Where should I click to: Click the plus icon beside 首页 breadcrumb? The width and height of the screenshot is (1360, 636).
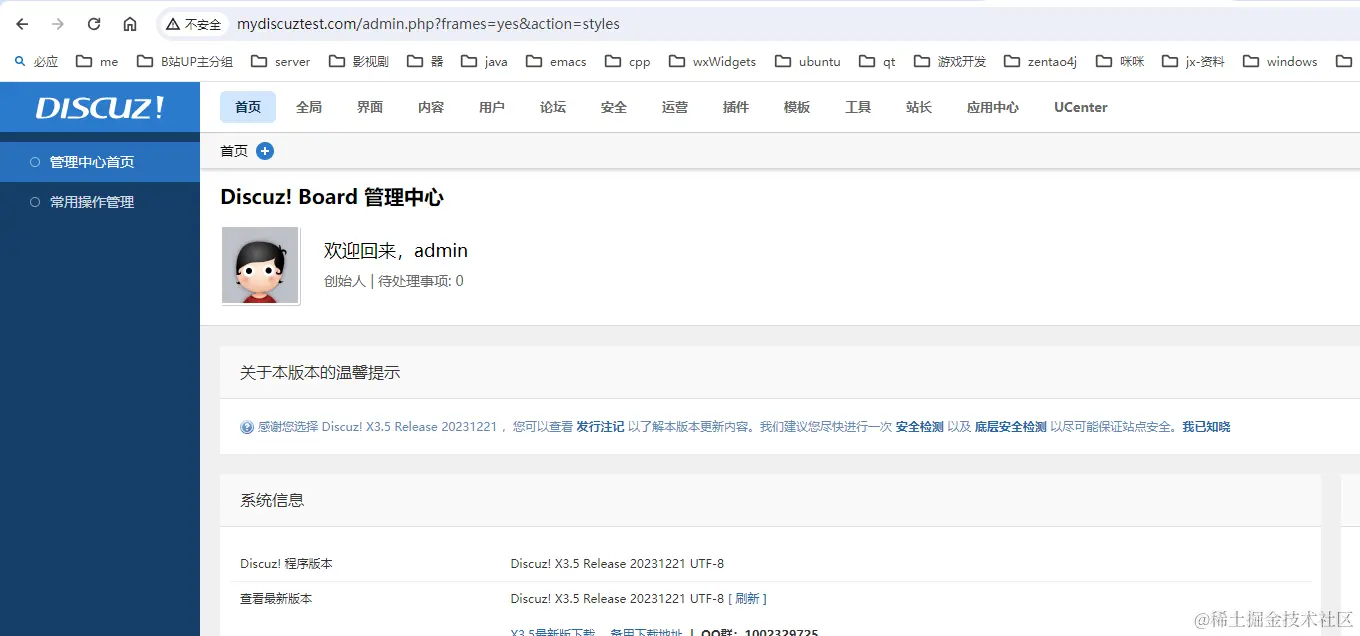(x=265, y=151)
